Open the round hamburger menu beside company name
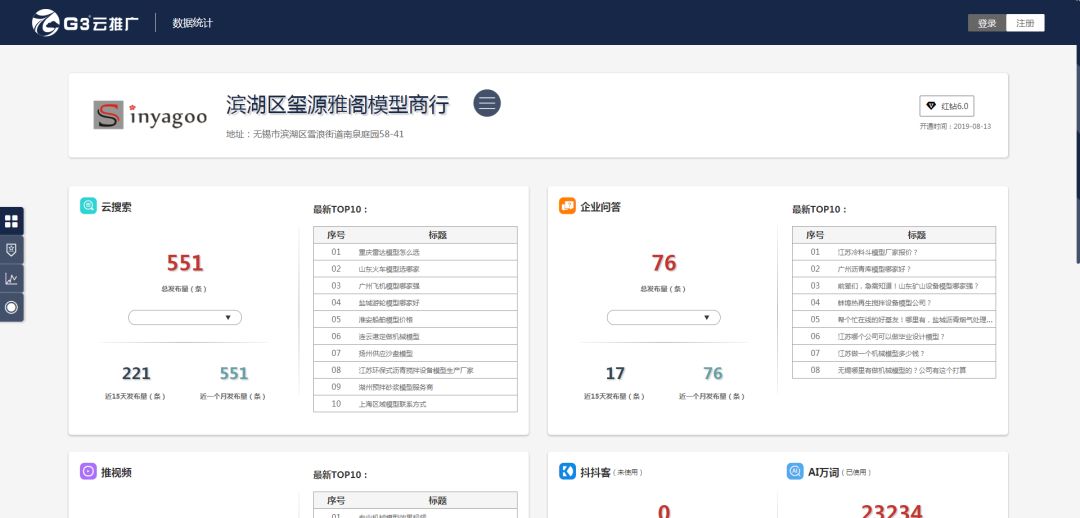The width and height of the screenshot is (1080, 518). 487,103
